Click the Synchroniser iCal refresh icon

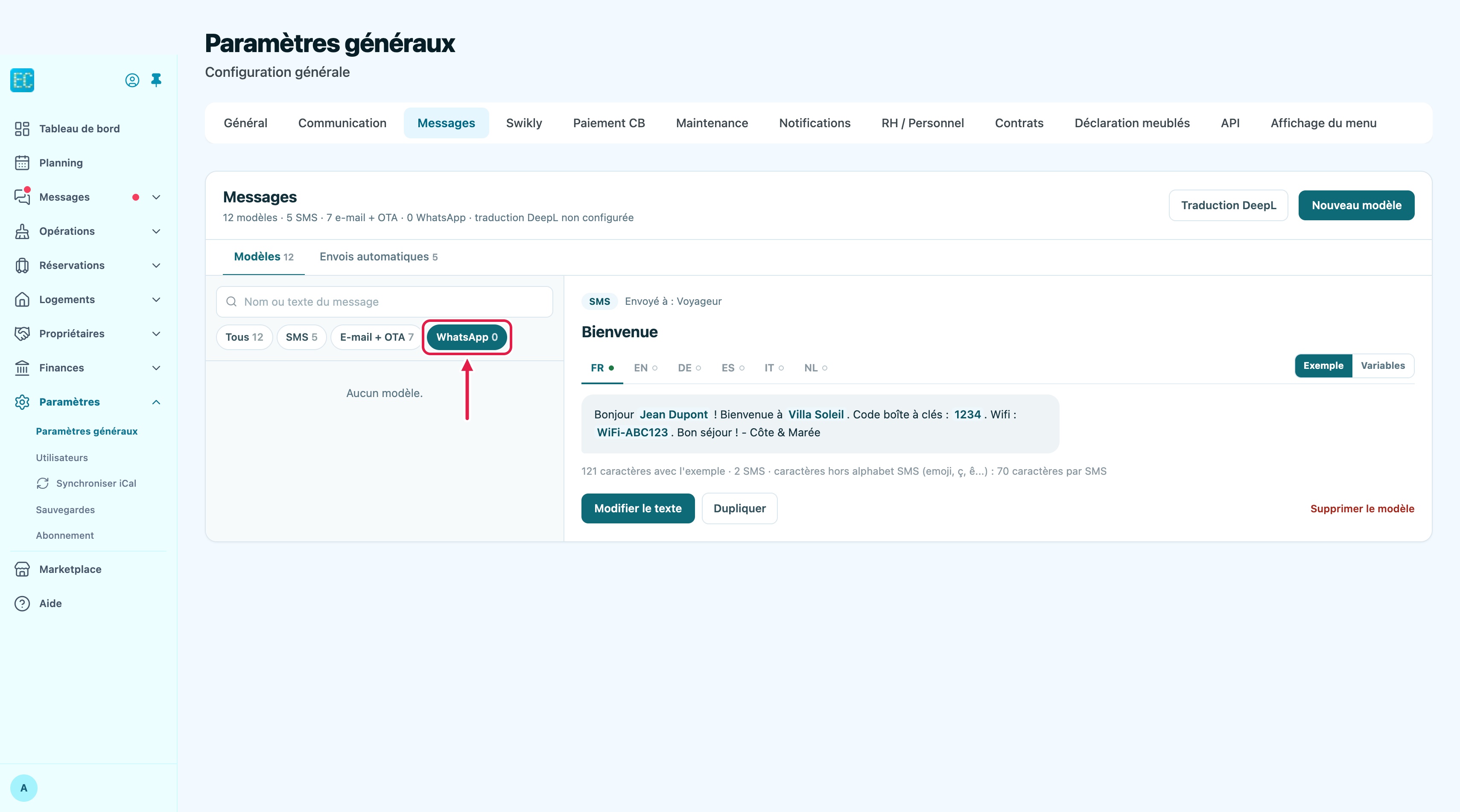click(43, 483)
